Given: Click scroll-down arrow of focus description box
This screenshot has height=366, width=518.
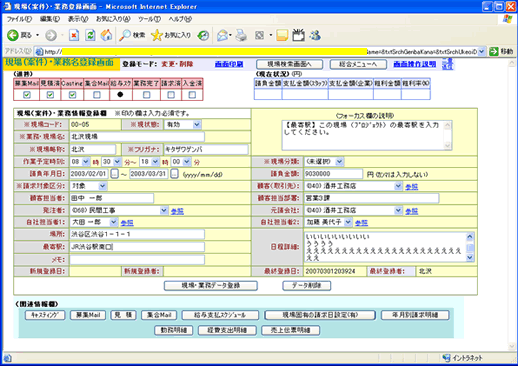Looking at the screenshot, I should tap(447, 145).
